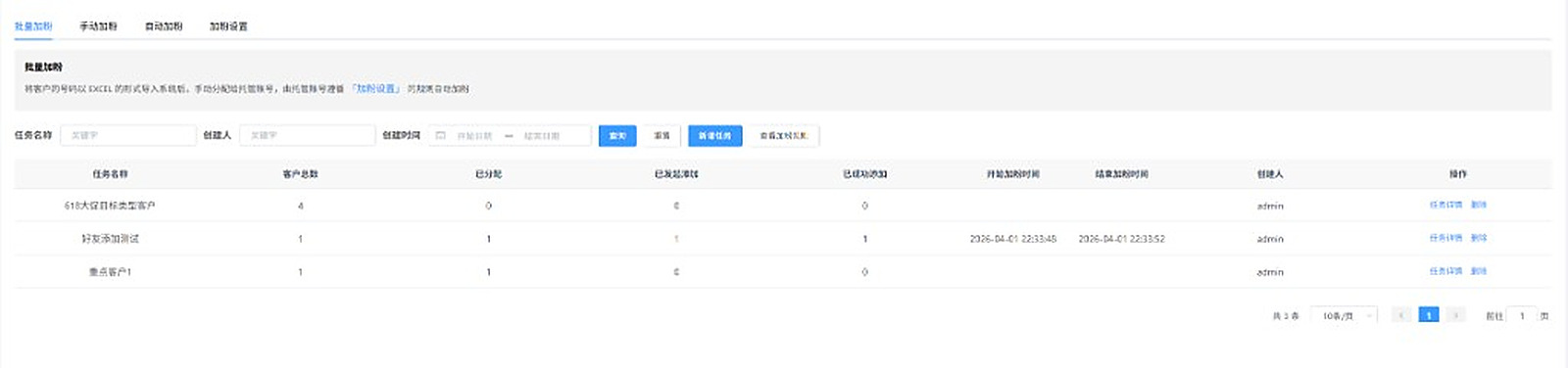Image resolution: width=1568 pixels, height=368 pixels.
Task: Set the 开始日期 start date field
Action: (x=475, y=136)
